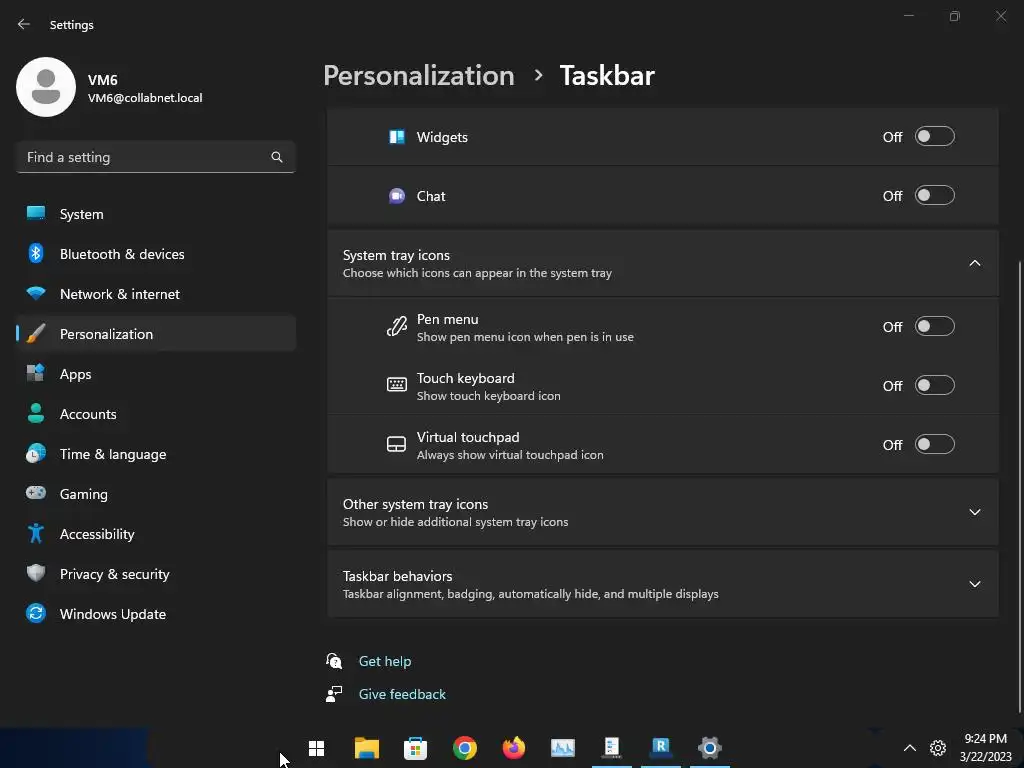
Task: Enable the Pen menu toggle
Action: coord(935,327)
